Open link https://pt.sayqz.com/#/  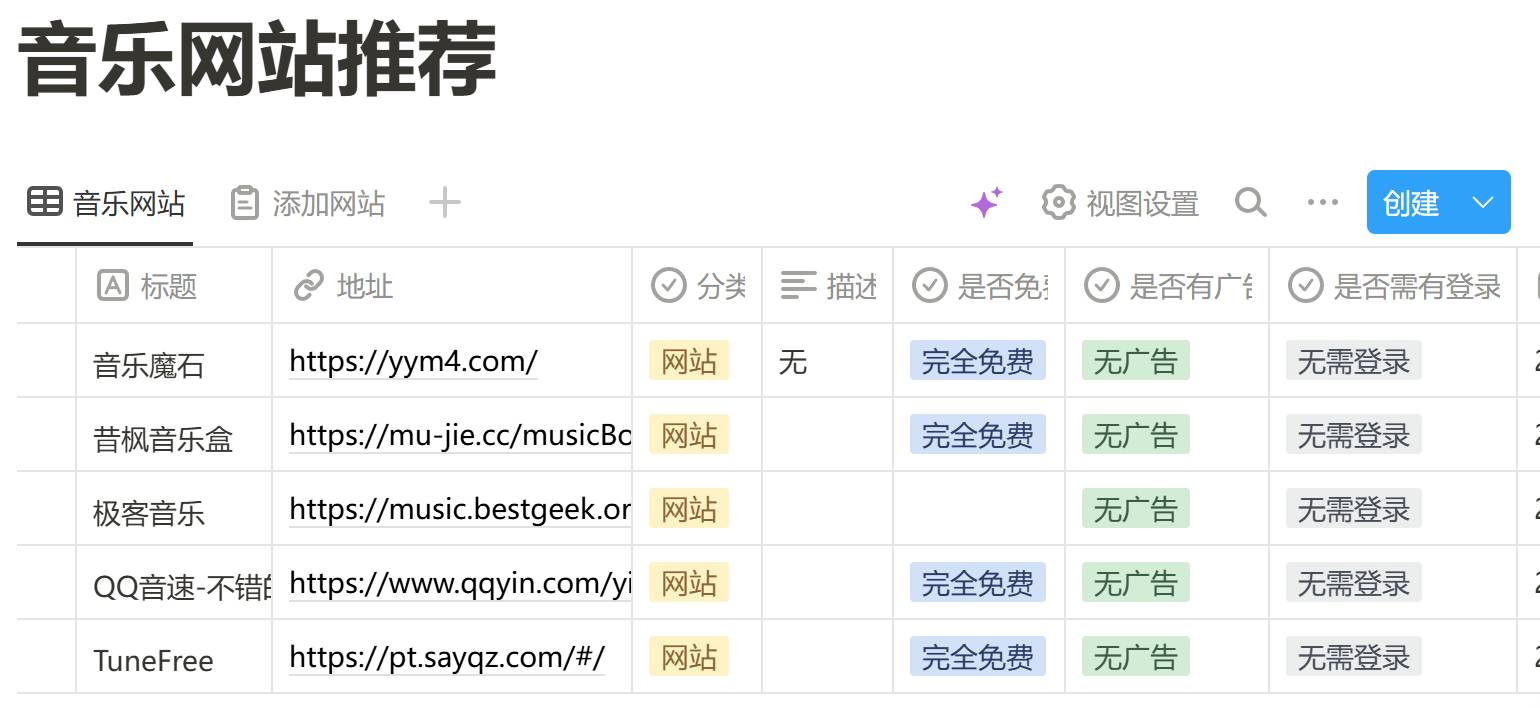(x=447, y=657)
